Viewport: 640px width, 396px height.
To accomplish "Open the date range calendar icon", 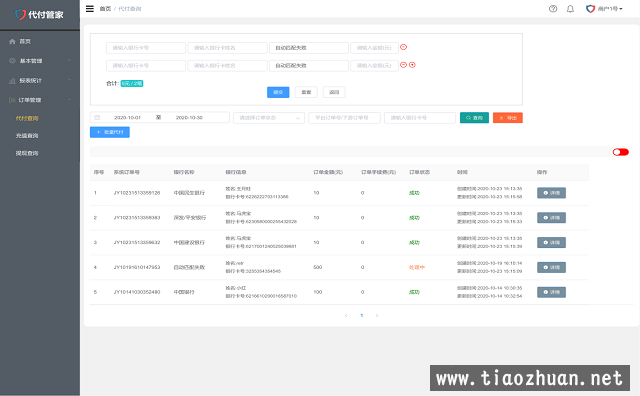I will click(97, 118).
